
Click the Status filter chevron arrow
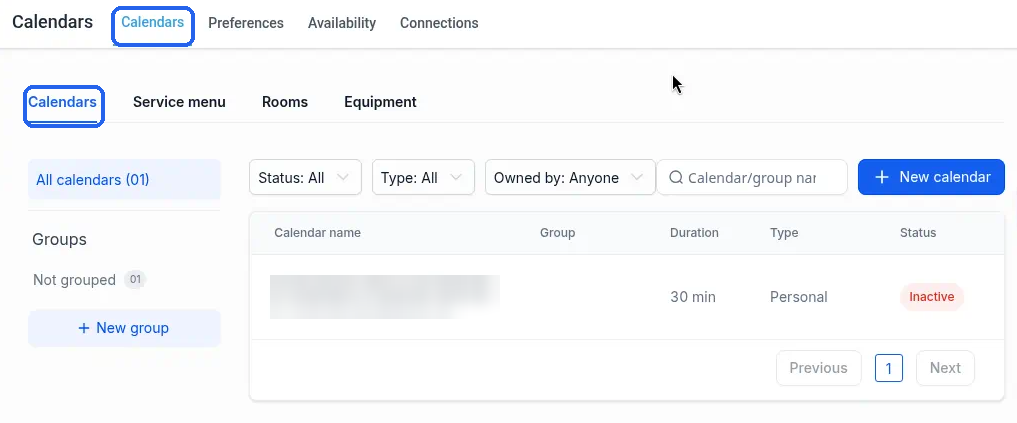[343, 178]
